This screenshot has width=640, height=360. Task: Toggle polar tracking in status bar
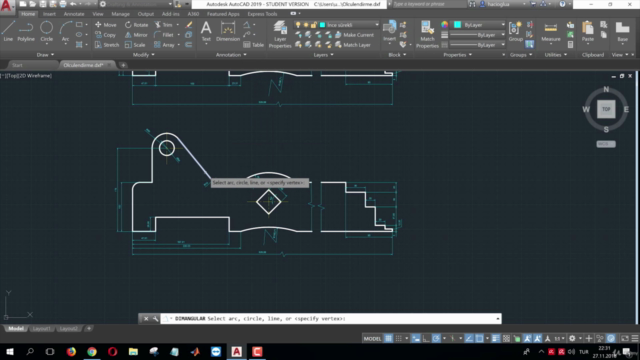436,338
